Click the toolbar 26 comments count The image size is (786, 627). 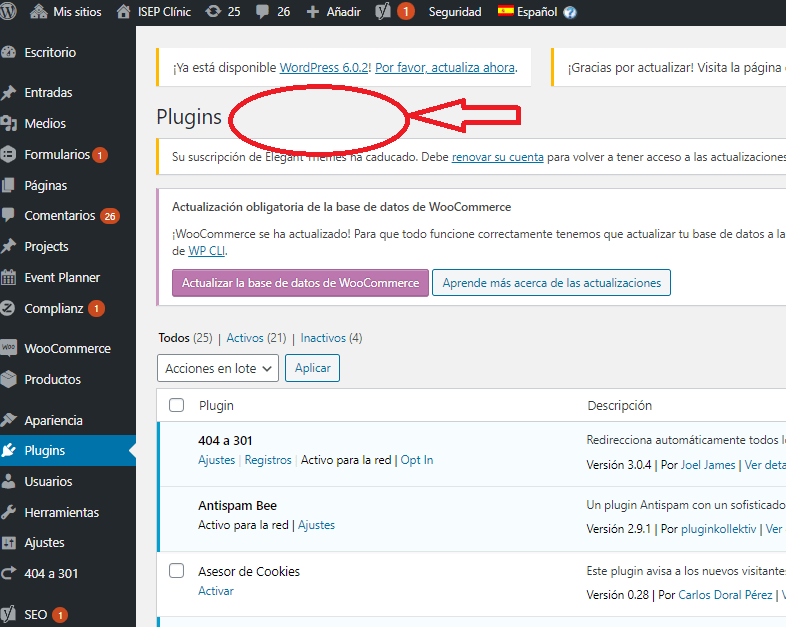[284, 12]
